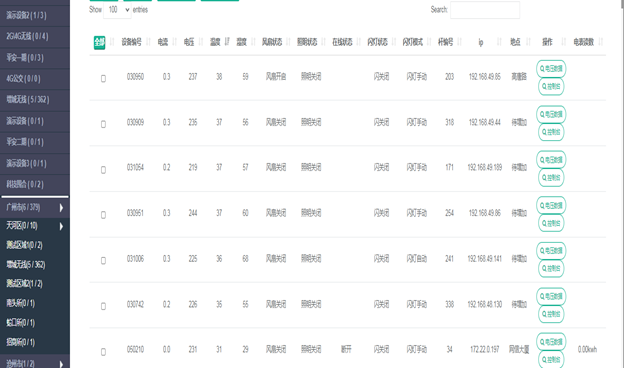
Task: Click the 闪灯模式 column sort icon
Action: 429,42
